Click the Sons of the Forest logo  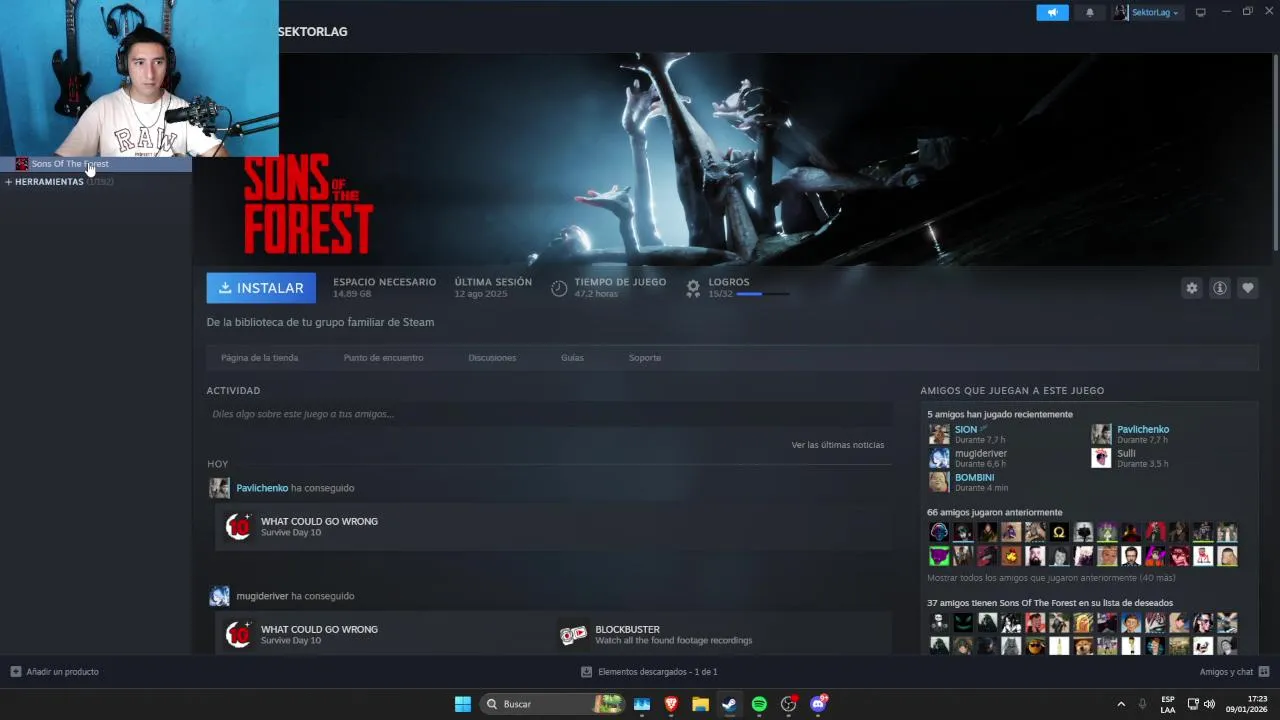308,205
